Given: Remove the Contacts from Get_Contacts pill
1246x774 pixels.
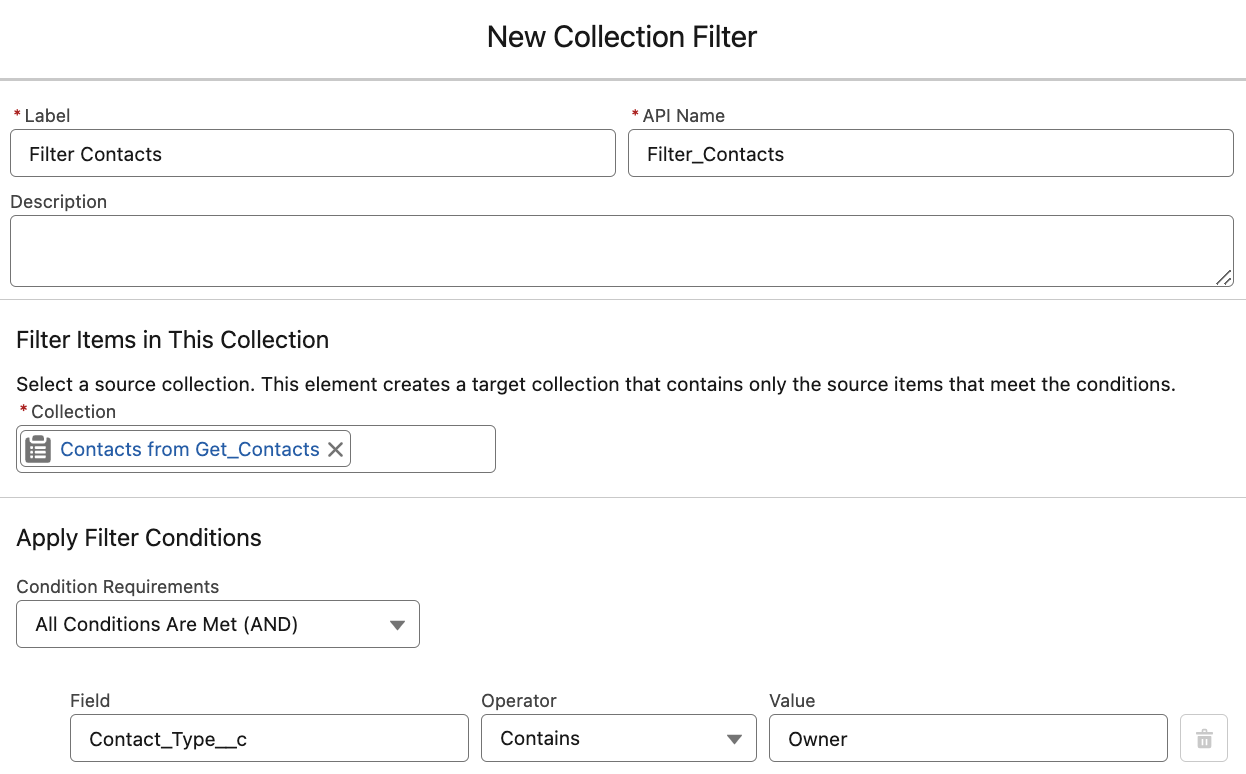Looking at the screenshot, I should tap(336, 450).
